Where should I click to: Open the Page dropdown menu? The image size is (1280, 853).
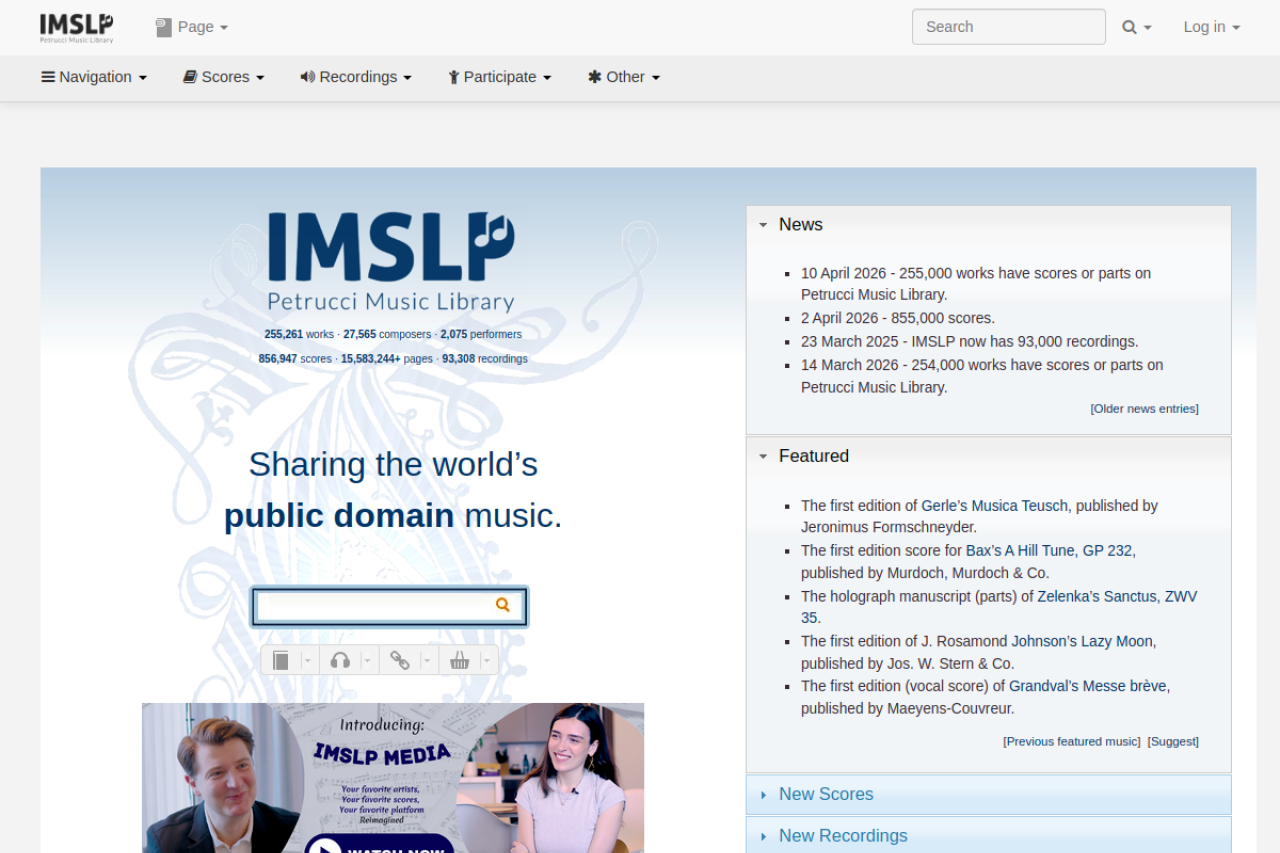click(x=193, y=27)
